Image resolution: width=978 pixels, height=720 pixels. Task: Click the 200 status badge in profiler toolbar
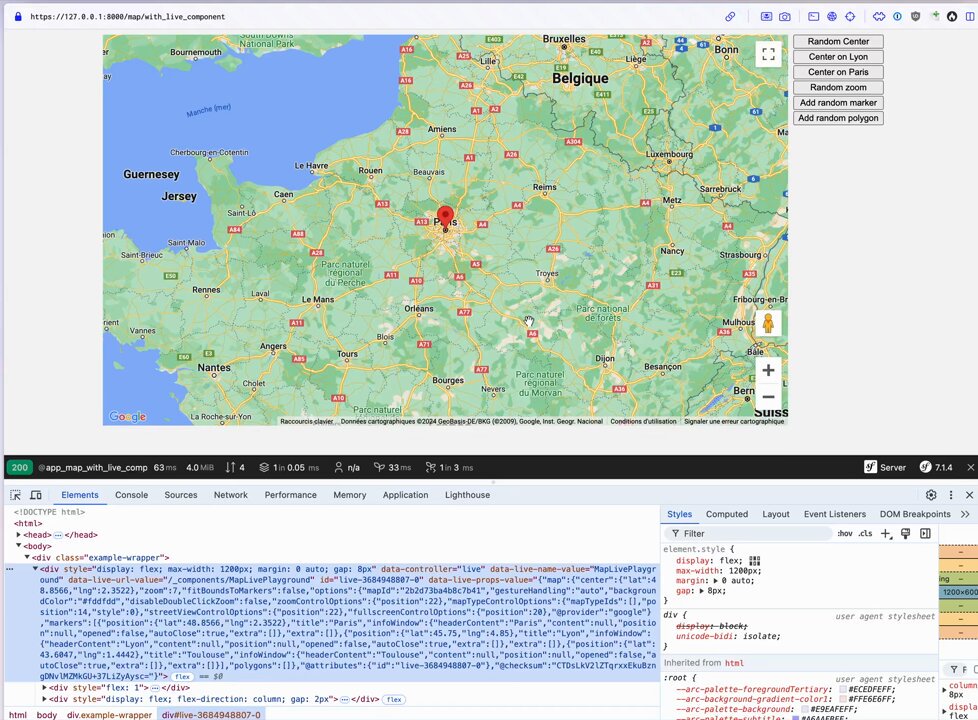(20, 467)
